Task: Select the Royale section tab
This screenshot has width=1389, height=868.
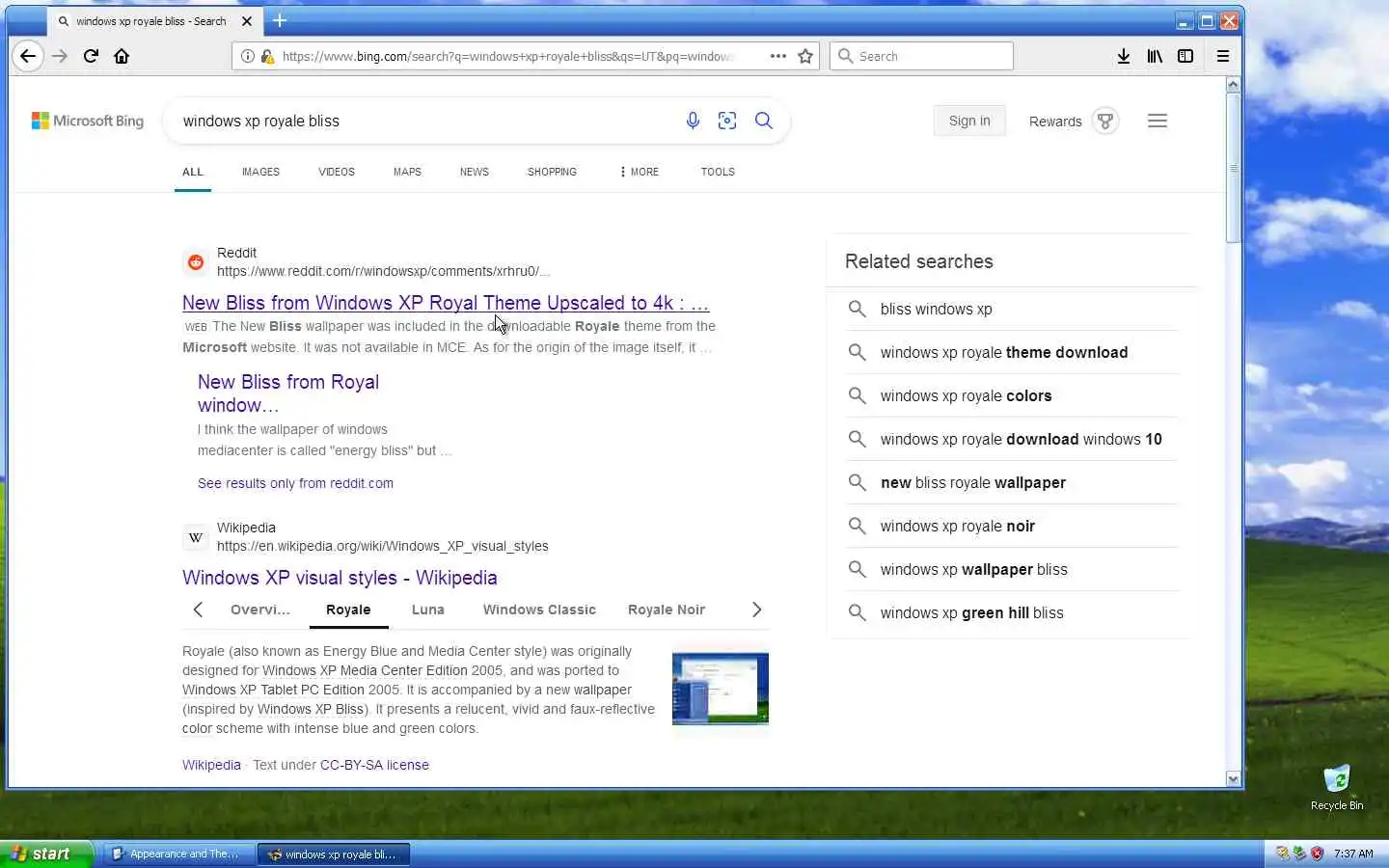Action: [348, 610]
